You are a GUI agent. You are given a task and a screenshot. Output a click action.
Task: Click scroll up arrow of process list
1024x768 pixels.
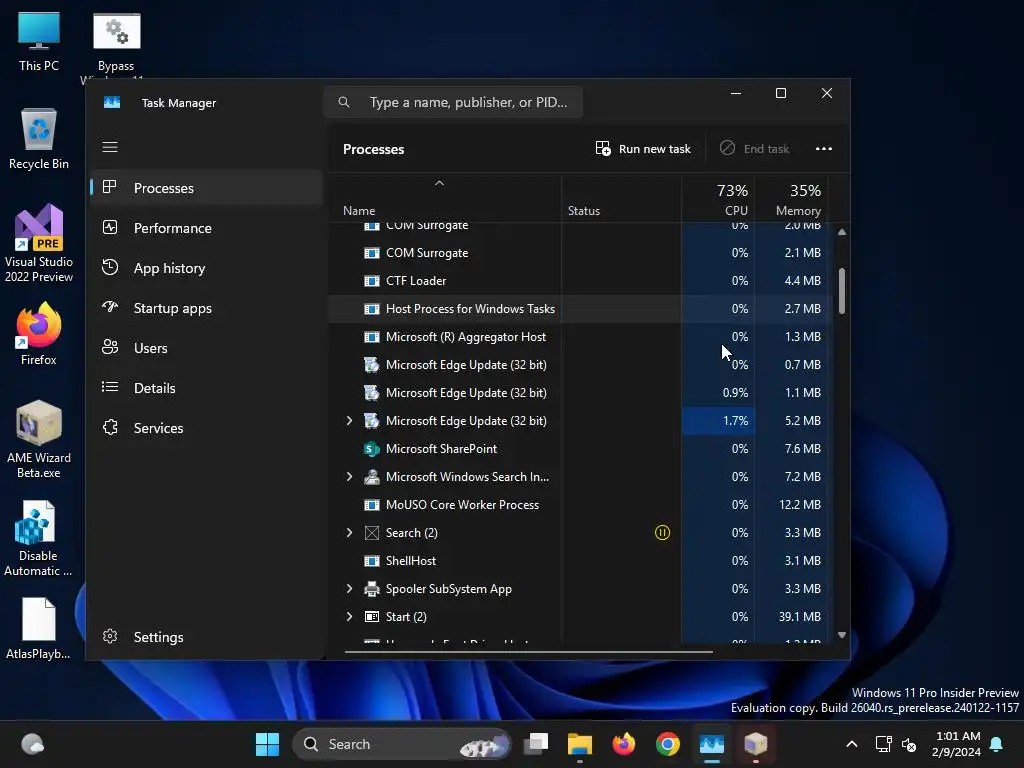842,232
